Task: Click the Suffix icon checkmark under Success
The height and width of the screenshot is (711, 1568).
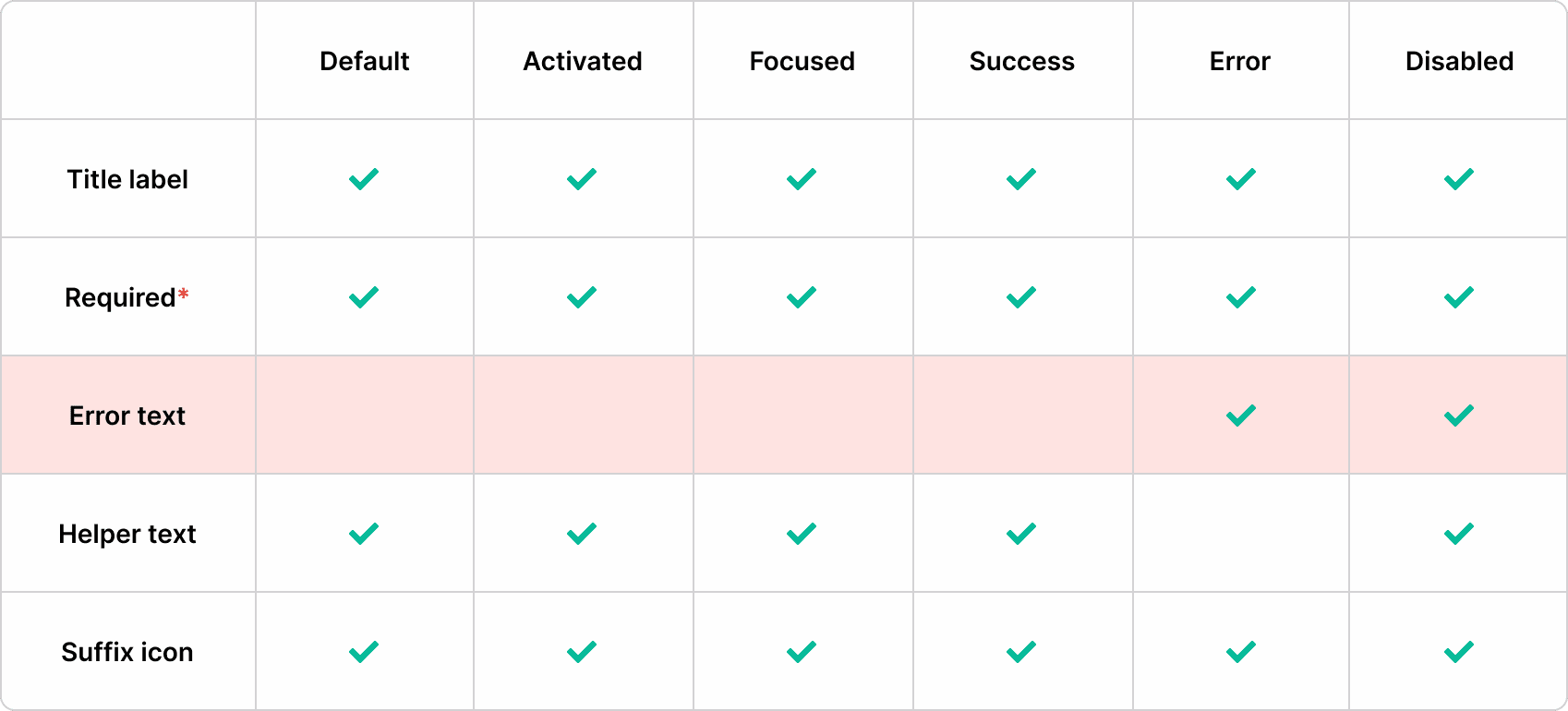Action: 1021,652
